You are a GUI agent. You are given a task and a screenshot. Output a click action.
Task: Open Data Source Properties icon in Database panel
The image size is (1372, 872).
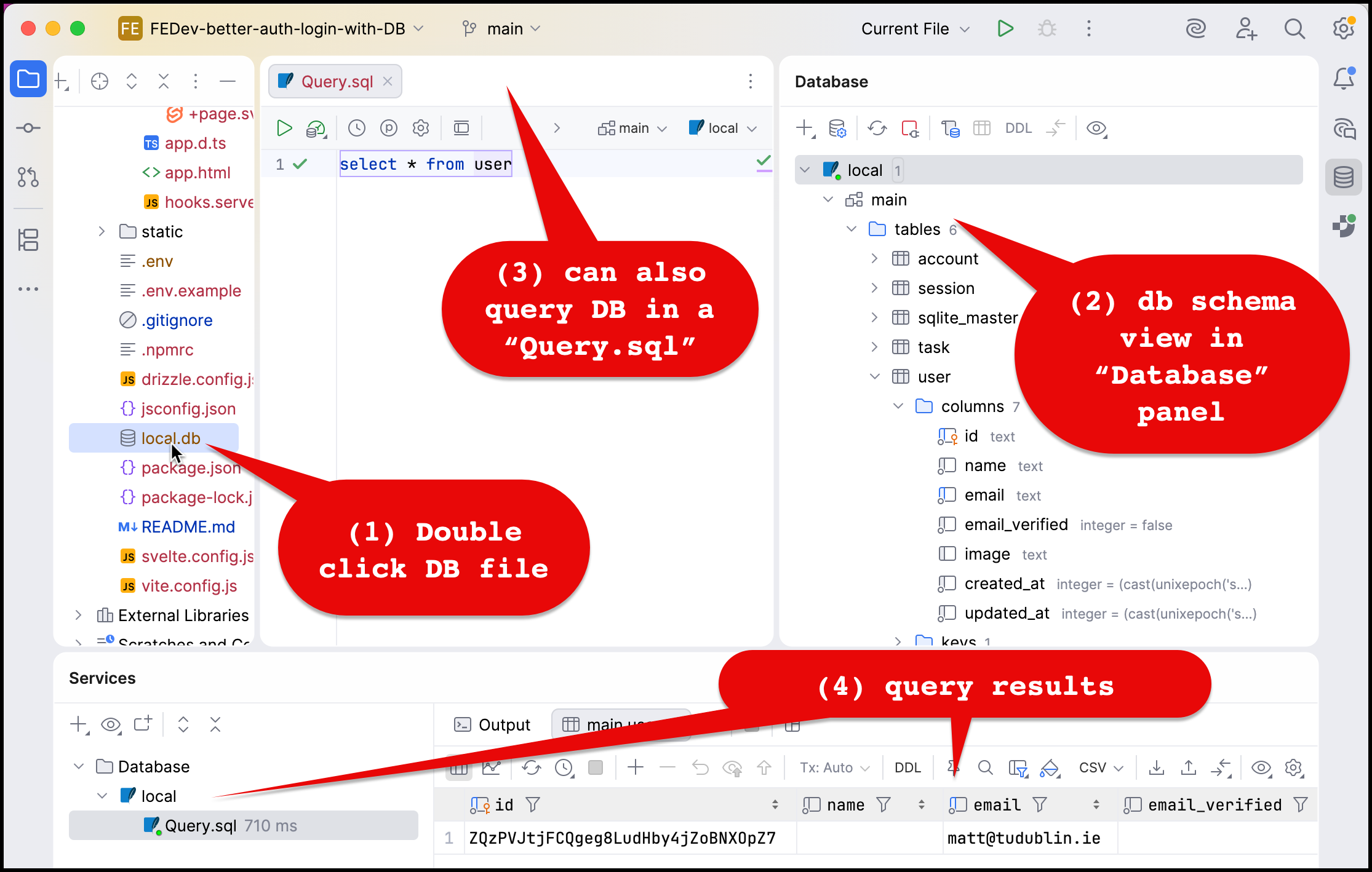tap(837, 128)
